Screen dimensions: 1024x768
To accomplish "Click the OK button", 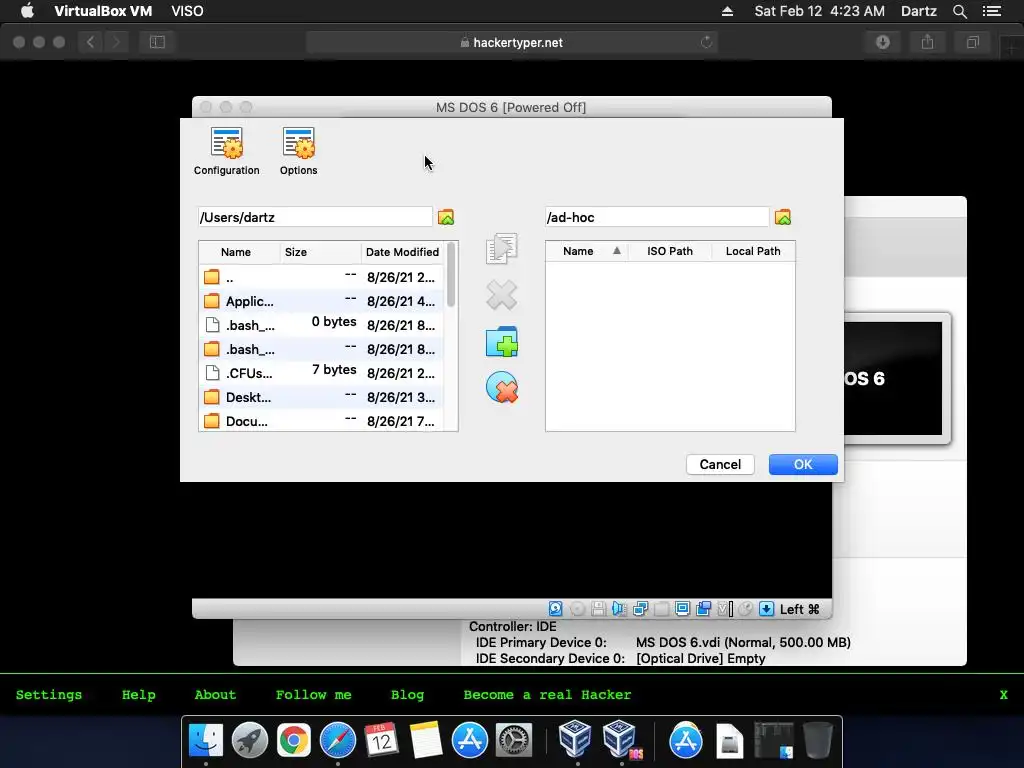I will point(803,464).
